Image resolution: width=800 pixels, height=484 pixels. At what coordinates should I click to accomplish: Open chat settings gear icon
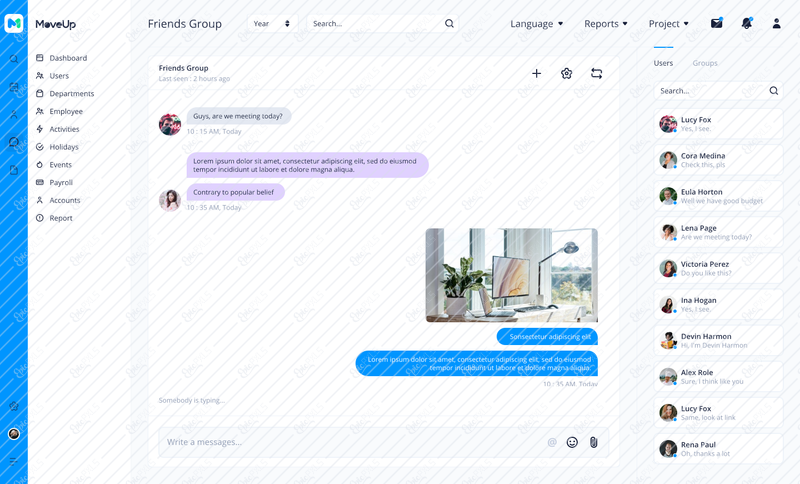(566, 73)
